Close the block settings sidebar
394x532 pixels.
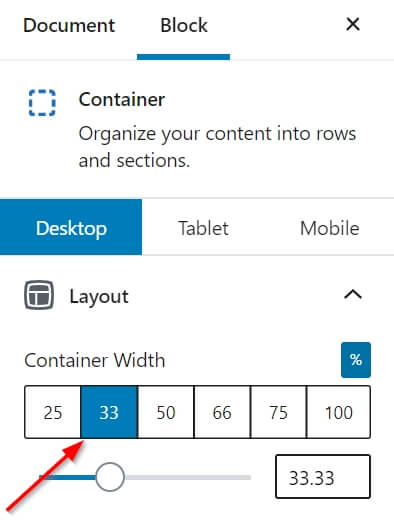click(x=353, y=24)
